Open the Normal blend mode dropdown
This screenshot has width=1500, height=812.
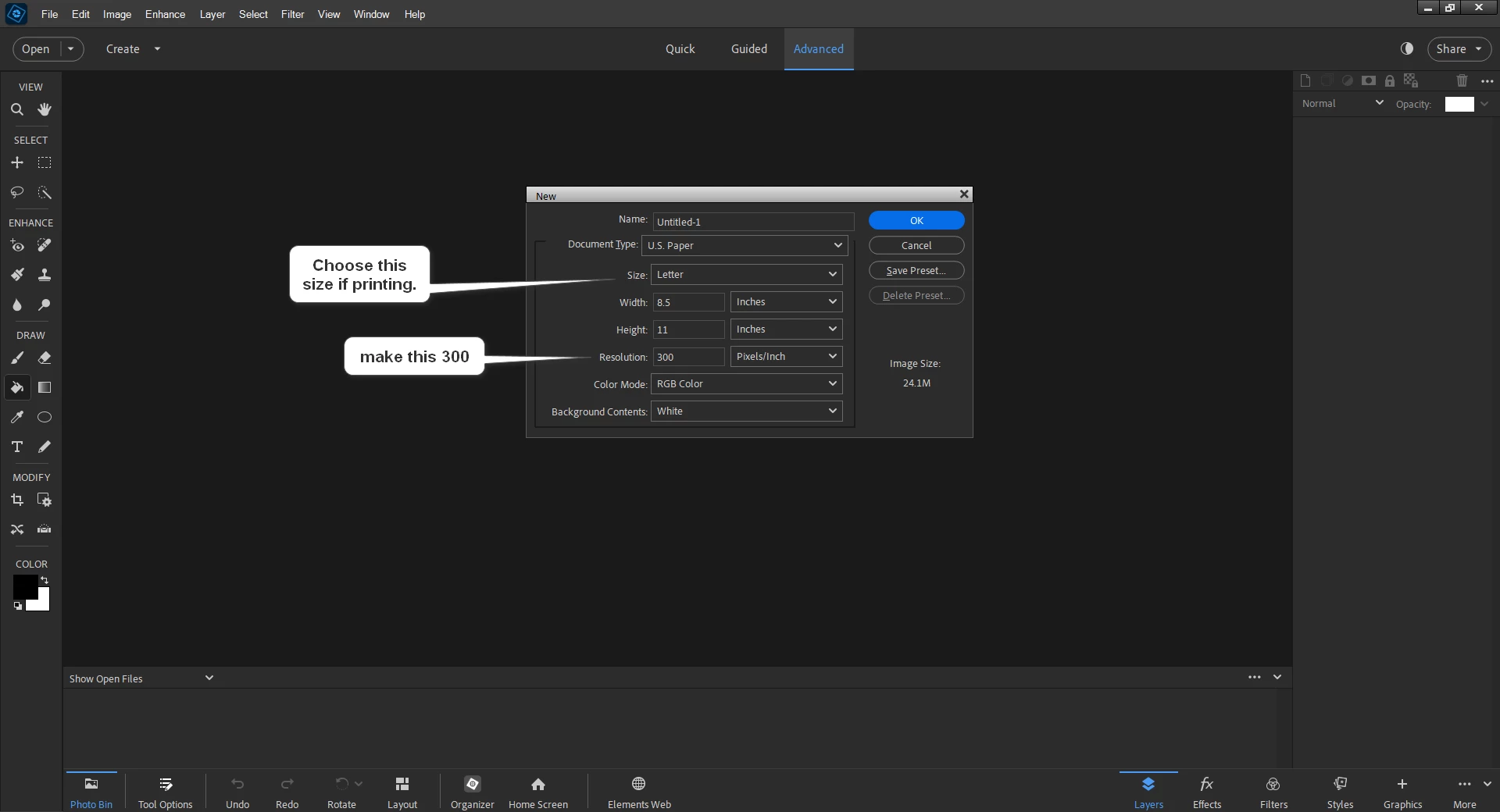(1342, 103)
